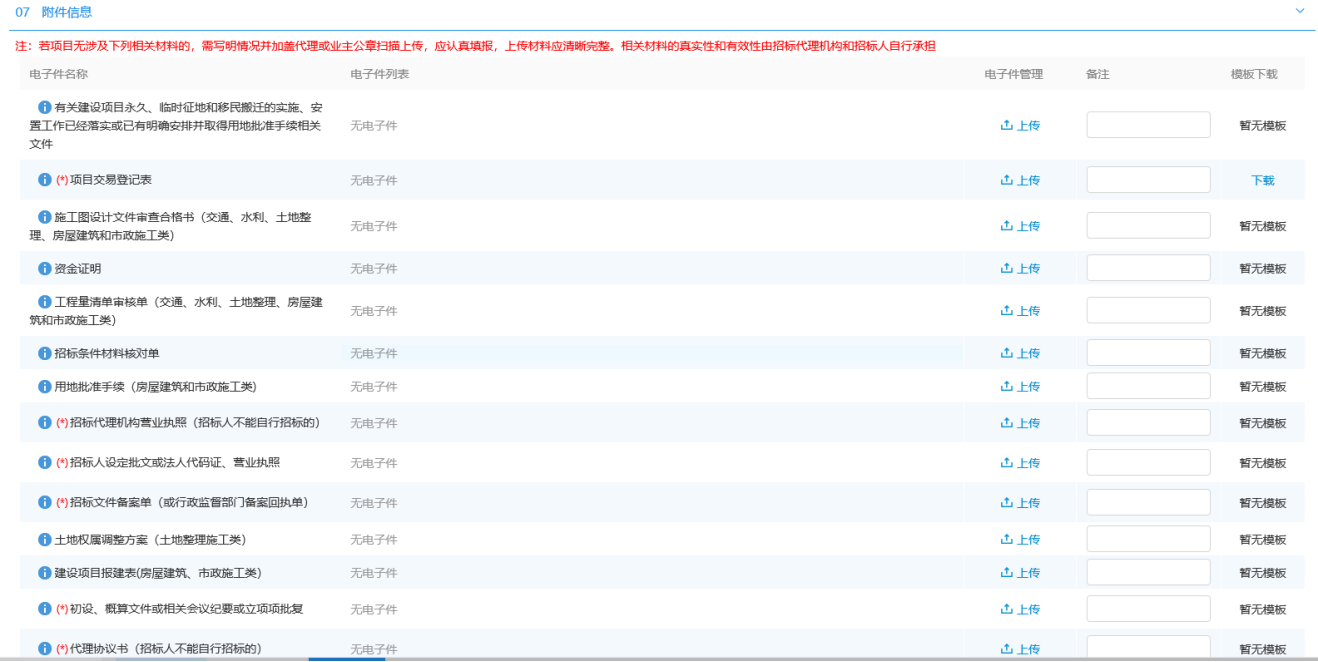
Task: Download the 项目交易登记表 template
Action: tap(1263, 181)
